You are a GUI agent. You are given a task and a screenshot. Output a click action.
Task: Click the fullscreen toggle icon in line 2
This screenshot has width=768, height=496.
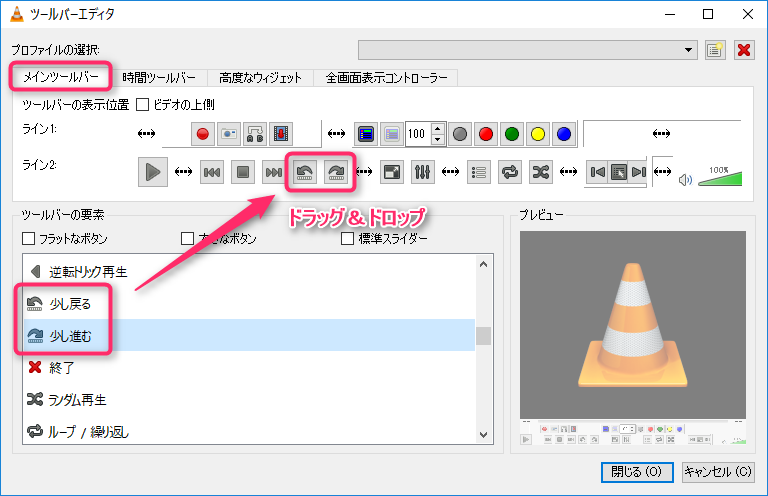pyautogui.click(x=393, y=172)
